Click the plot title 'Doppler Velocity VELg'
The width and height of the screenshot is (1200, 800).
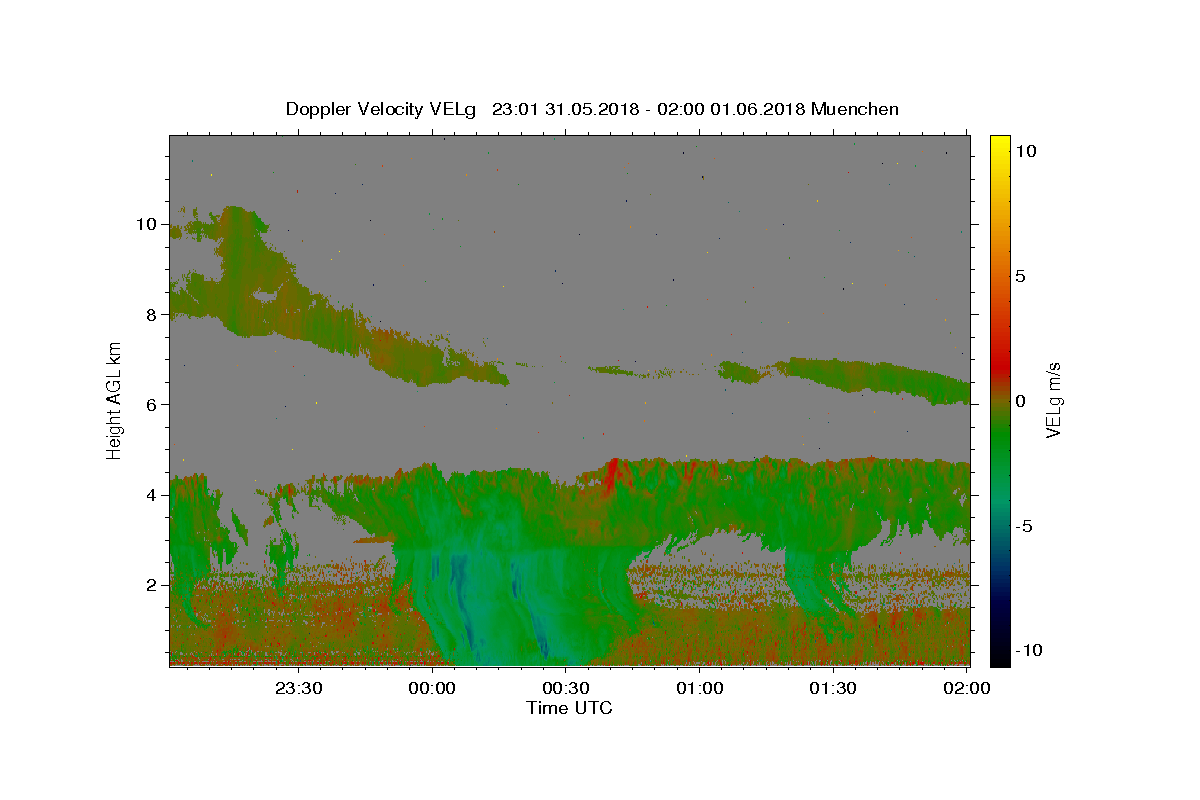(x=383, y=109)
